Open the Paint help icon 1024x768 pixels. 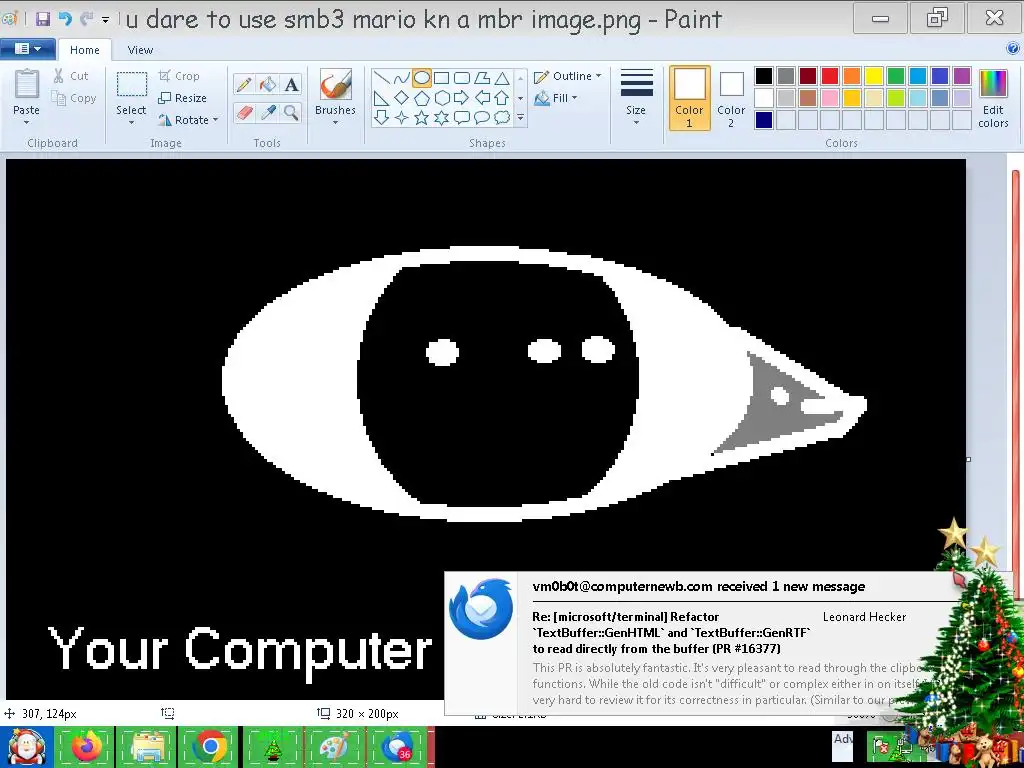pos(1013,48)
